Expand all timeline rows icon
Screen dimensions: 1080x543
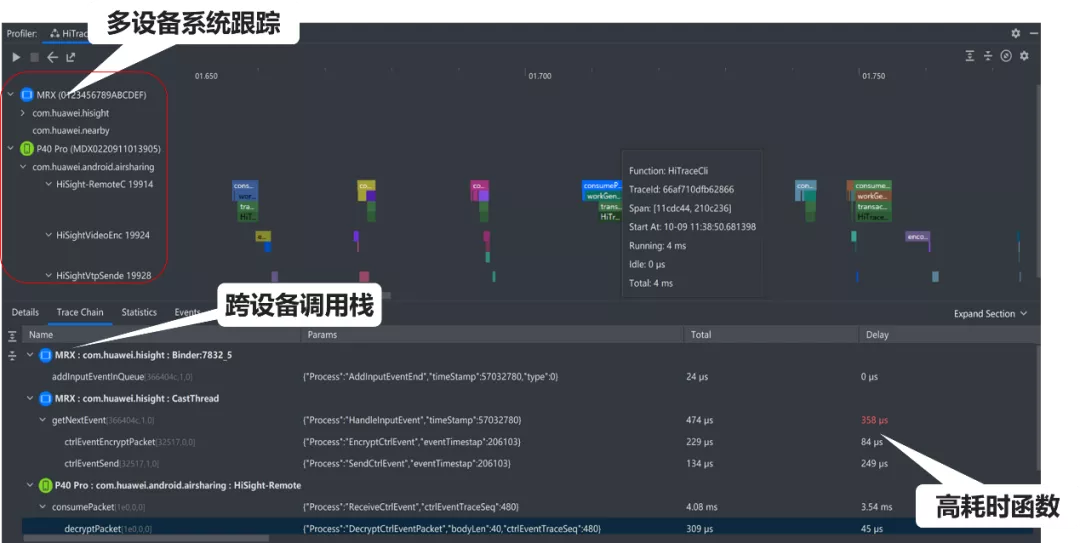tap(970, 56)
